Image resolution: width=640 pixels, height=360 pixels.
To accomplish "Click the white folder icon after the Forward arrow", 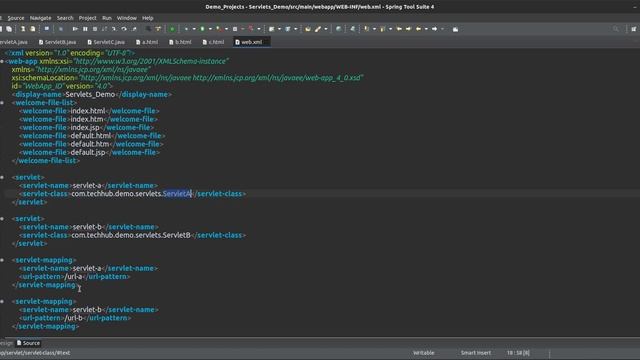I will coord(455,29).
